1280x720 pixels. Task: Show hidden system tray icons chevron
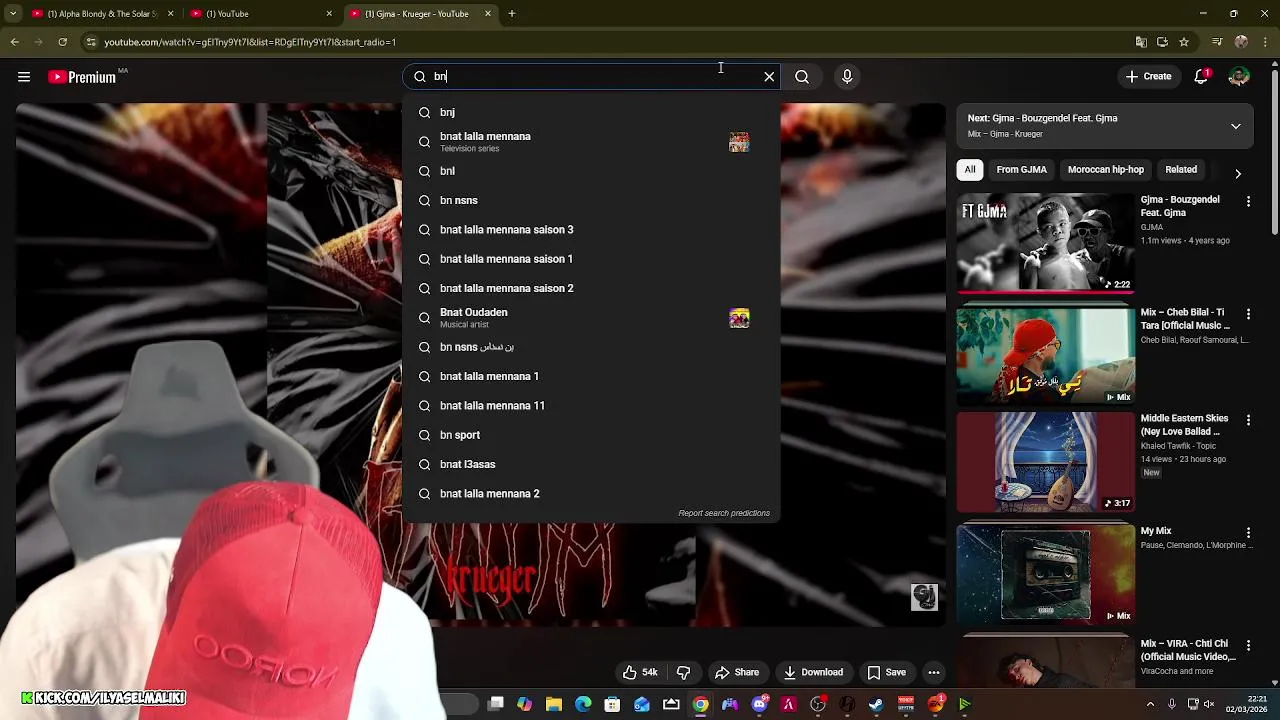pyautogui.click(x=1150, y=705)
